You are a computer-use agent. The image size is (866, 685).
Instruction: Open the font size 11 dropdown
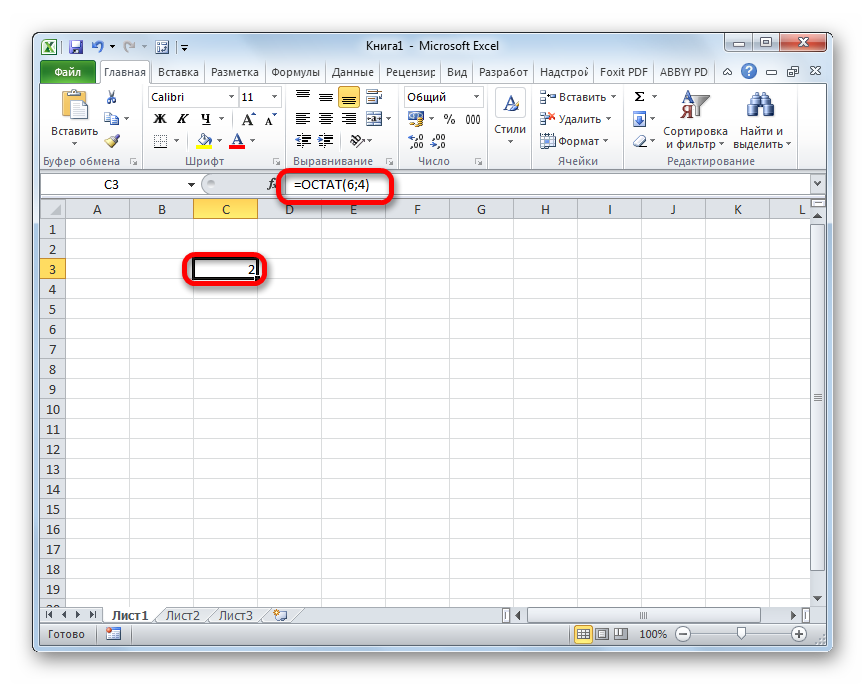point(274,97)
